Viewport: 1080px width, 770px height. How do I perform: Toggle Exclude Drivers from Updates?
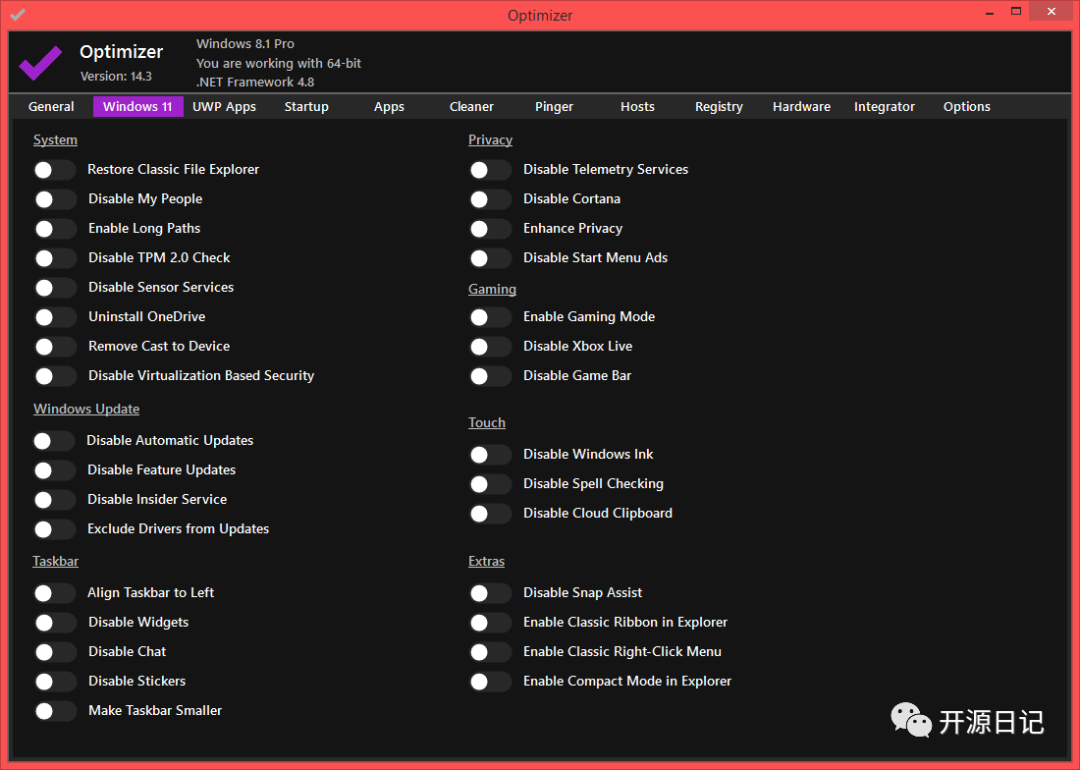point(55,529)
